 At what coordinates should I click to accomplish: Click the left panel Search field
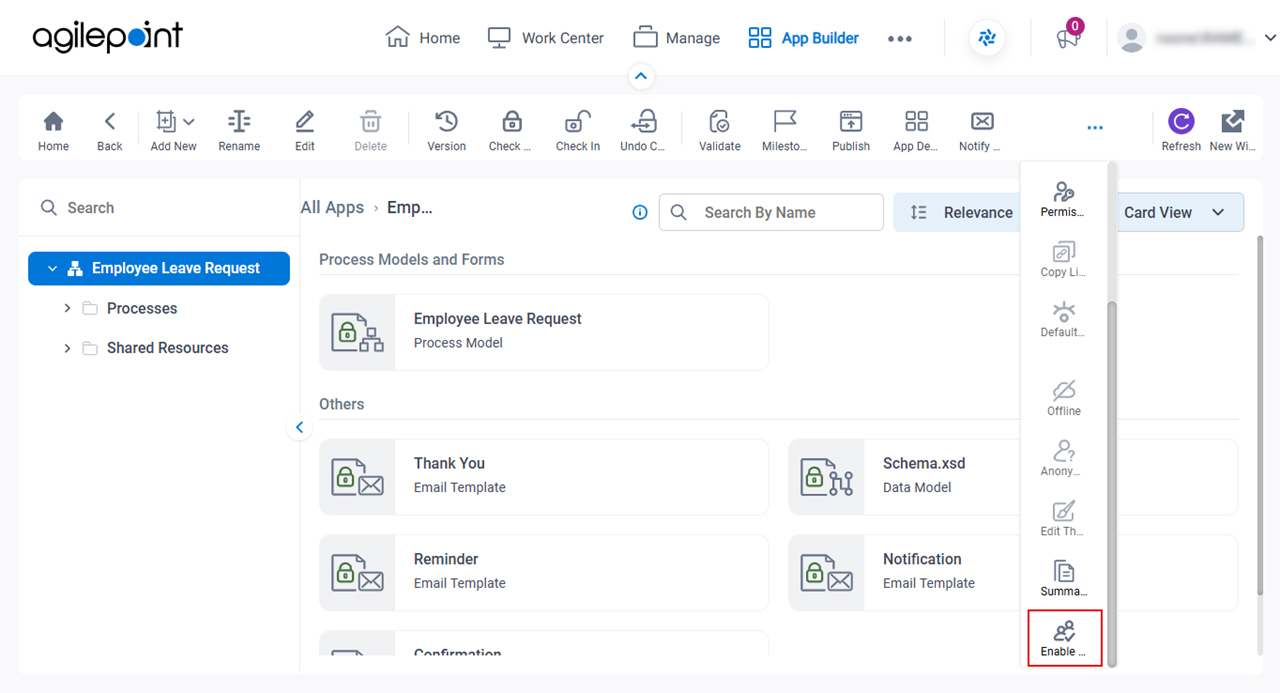point(160,208)
